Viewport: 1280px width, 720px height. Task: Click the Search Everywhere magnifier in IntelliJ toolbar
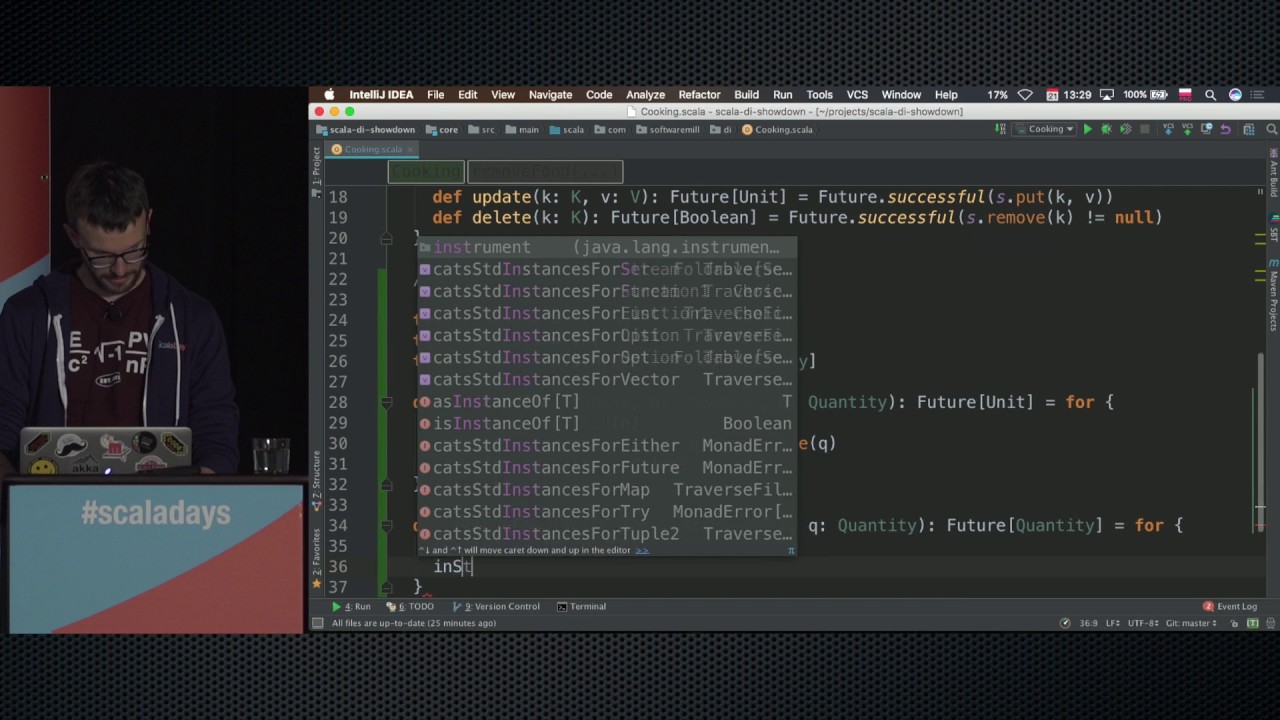(x=1272, y=129)
